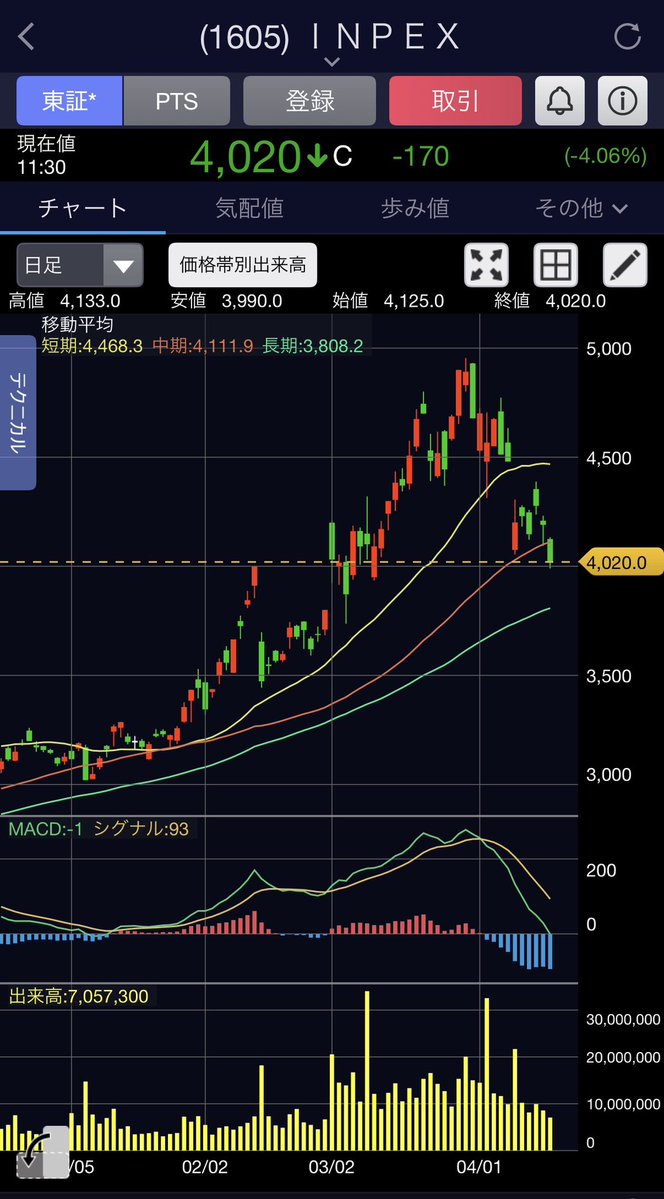Tap the 04/01 date label on axis
The height and width of the screenshot is (1199, 664).
click(x=480, y=1168)
